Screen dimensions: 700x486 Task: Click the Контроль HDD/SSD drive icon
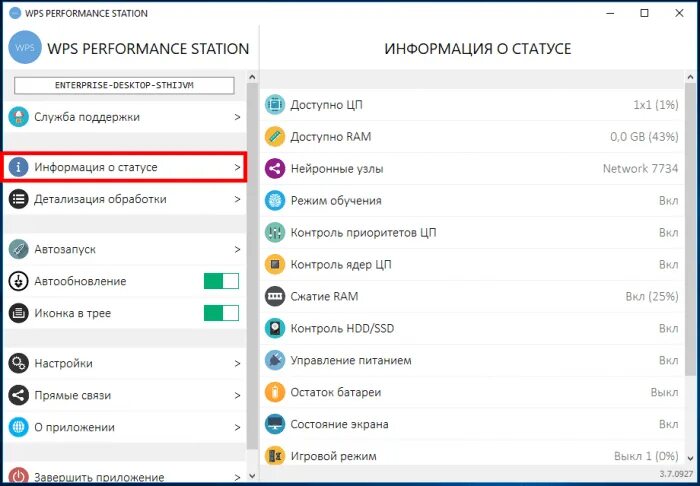[275, 328]
